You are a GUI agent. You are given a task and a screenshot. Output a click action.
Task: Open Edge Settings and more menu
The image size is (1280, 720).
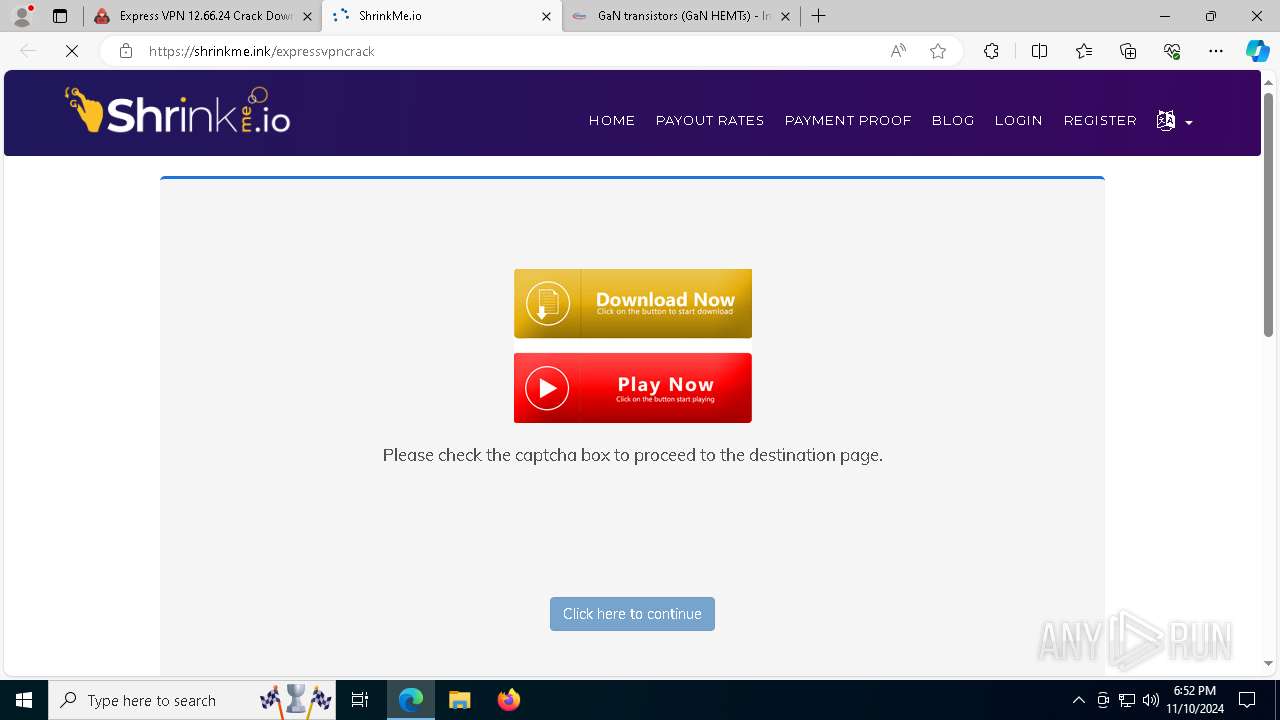(x=1216, y=51)
